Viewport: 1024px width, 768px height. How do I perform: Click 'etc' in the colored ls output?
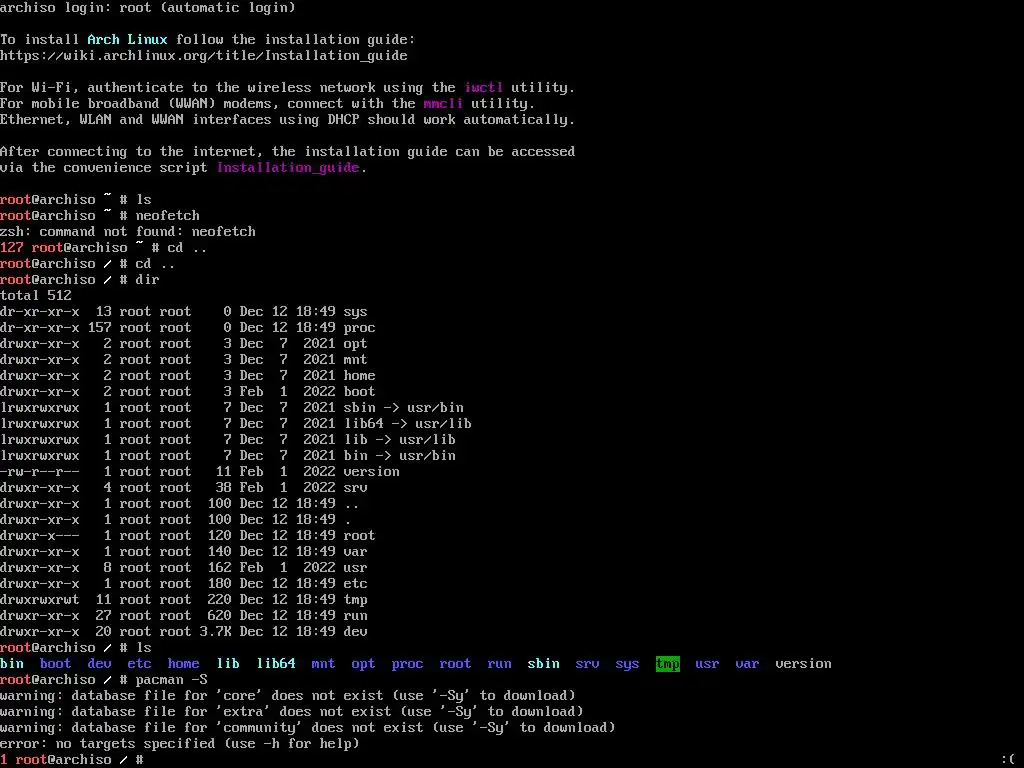[139, 664]
